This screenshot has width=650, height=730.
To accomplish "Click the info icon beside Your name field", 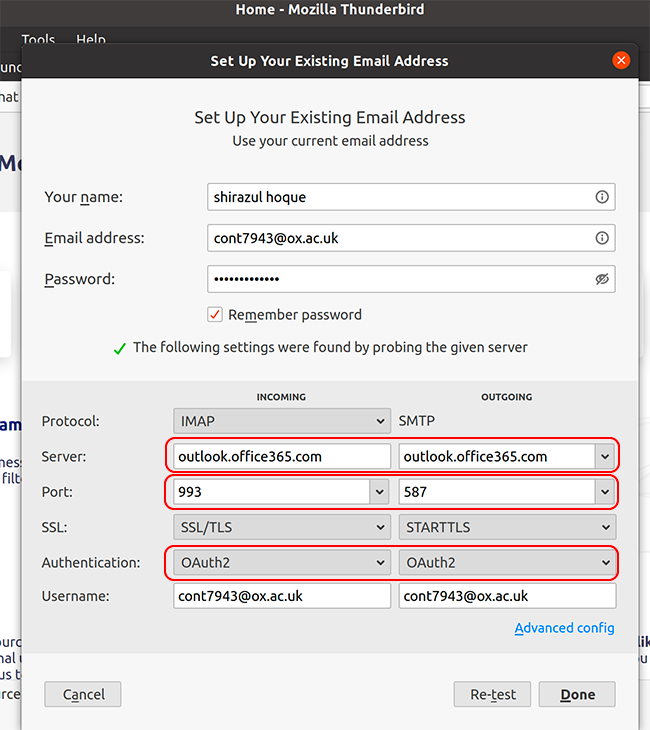I will [x=602, y=197].
